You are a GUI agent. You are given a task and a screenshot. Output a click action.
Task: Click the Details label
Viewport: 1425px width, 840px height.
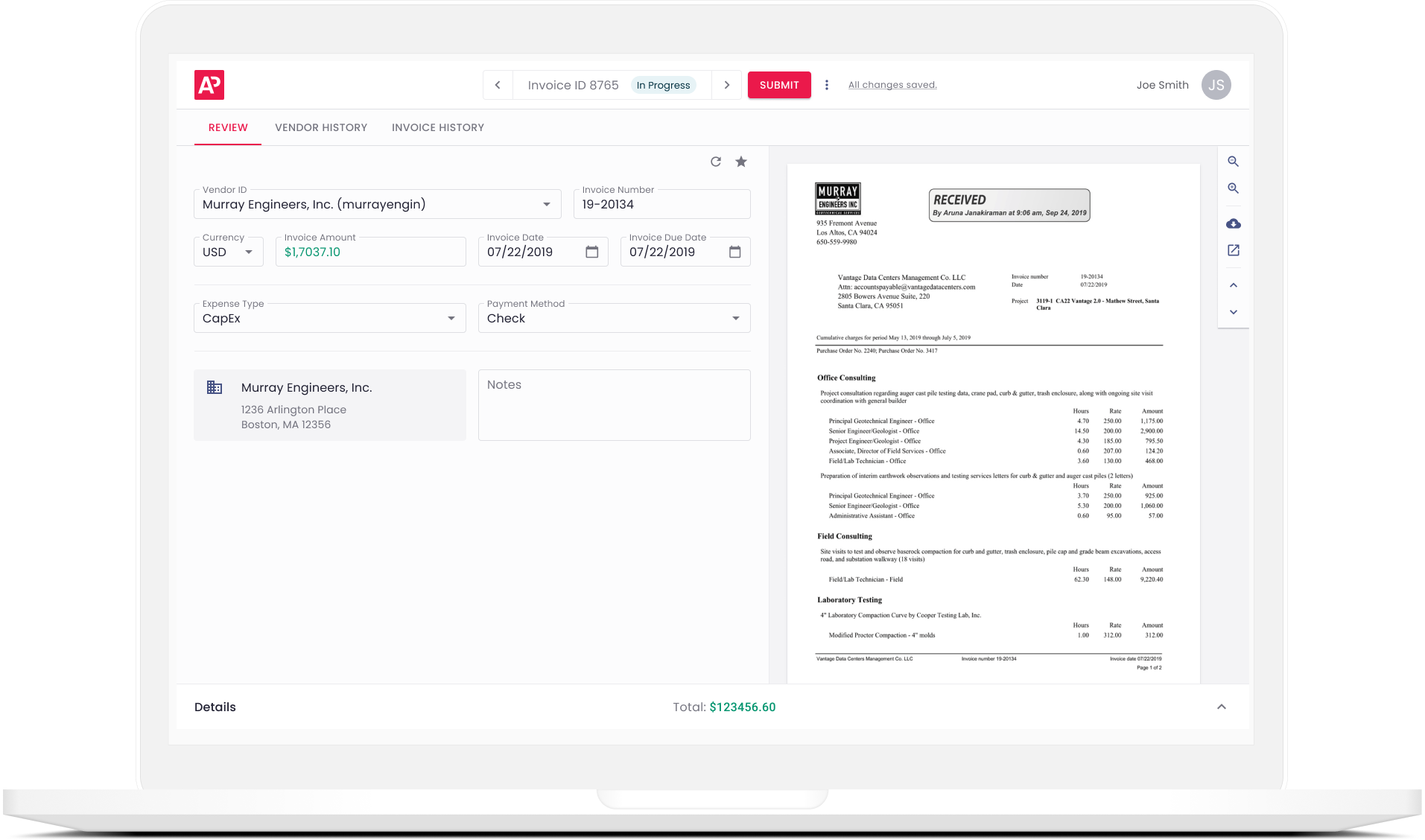[215, 707]
